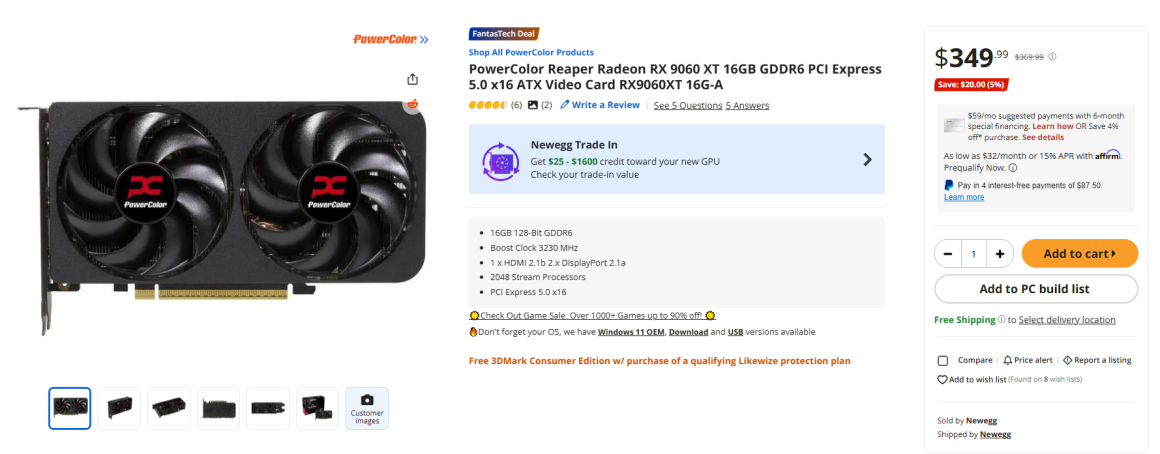Image resolution: width=1160 pixels, height=454 pixels.
Task: Click the Reddit share icon
Action: (x=413, y=104)
